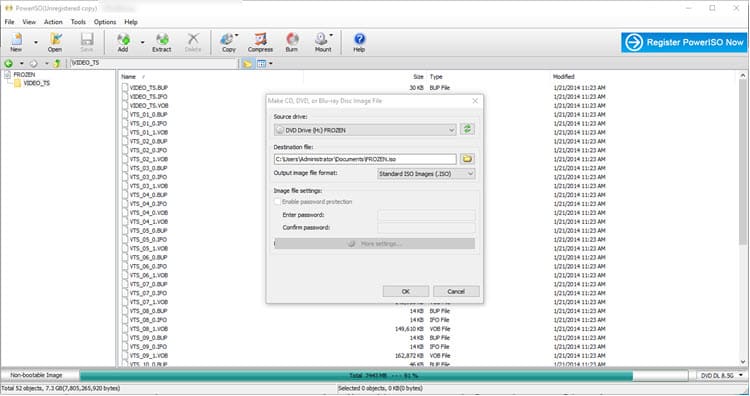Select file VIDEO_TS.VOB
The width and height of the screenshot is (750, 396).
coord(149,106)
